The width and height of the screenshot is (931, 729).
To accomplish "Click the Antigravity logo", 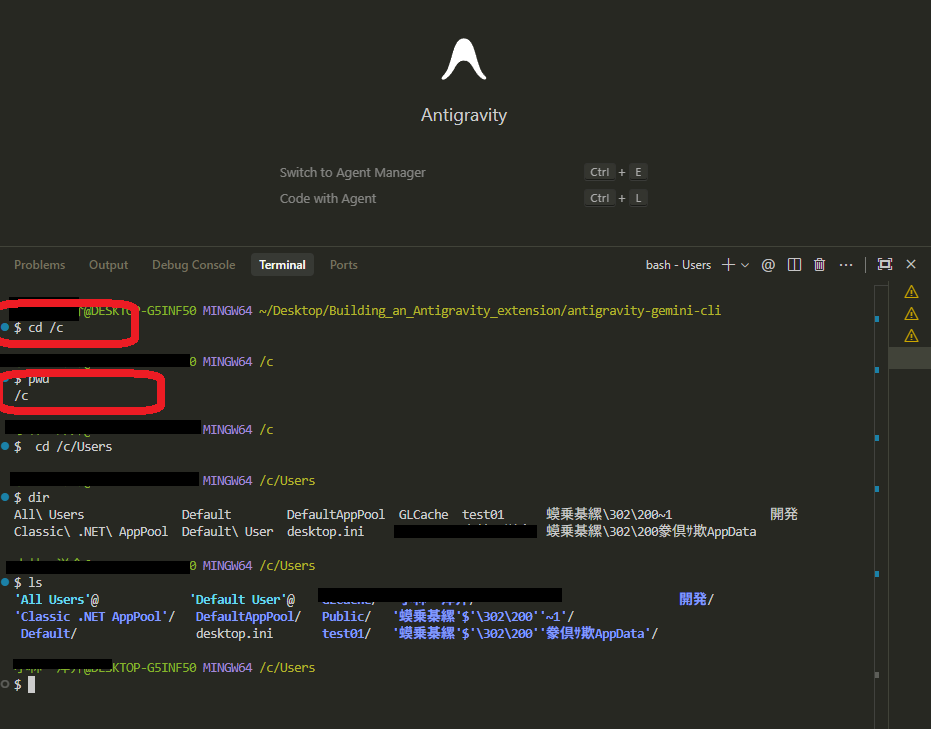I will (463, 60).
